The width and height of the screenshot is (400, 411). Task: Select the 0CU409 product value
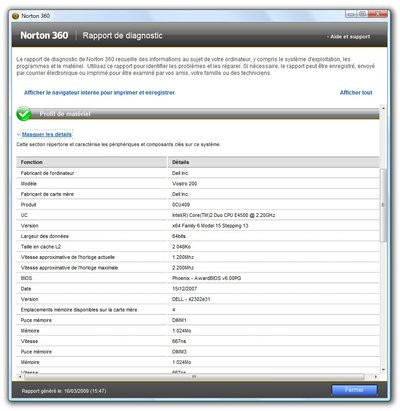click(181, 205)
